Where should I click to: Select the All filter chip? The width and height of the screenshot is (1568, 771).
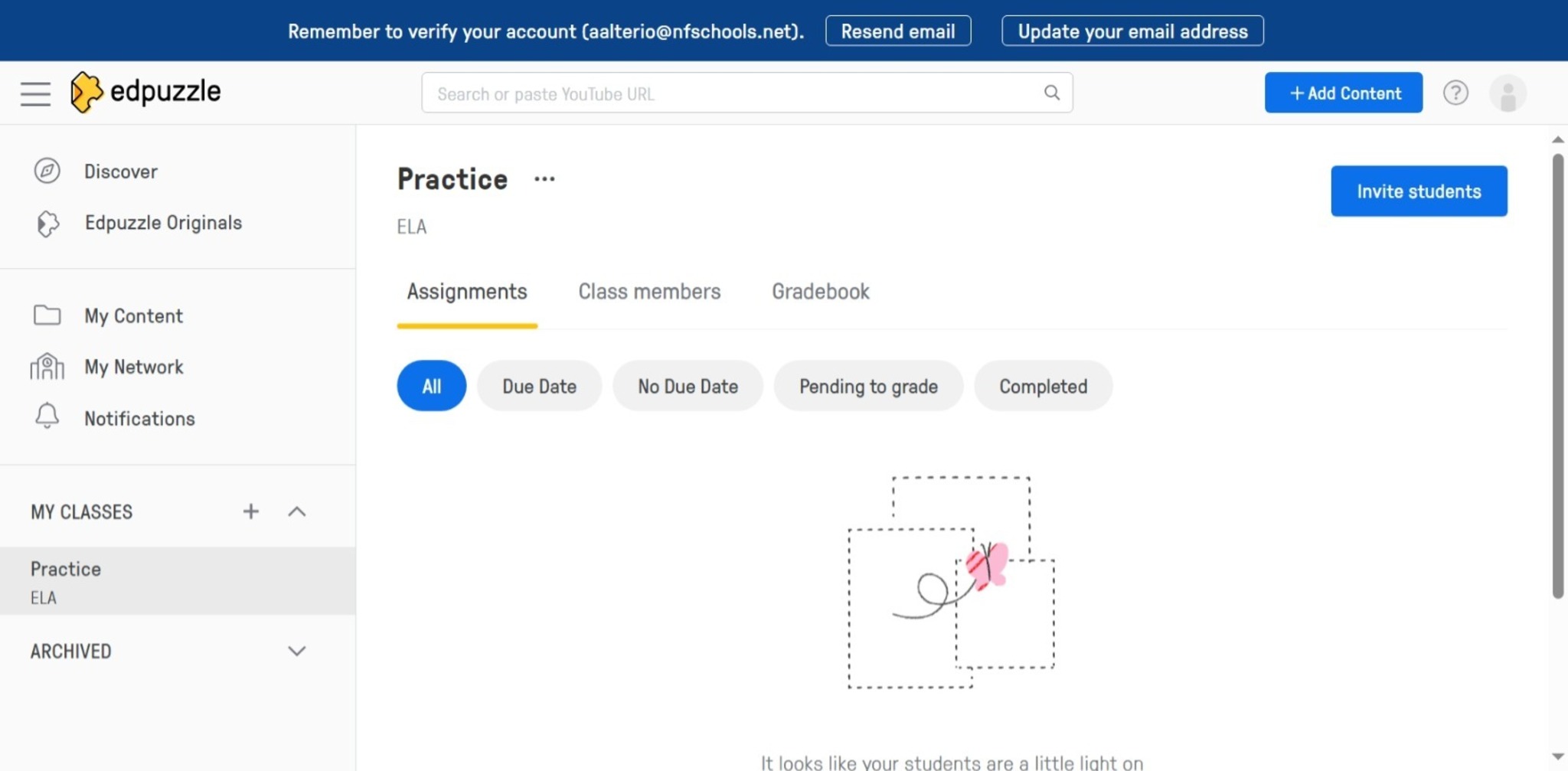click(x=431, y=386)
